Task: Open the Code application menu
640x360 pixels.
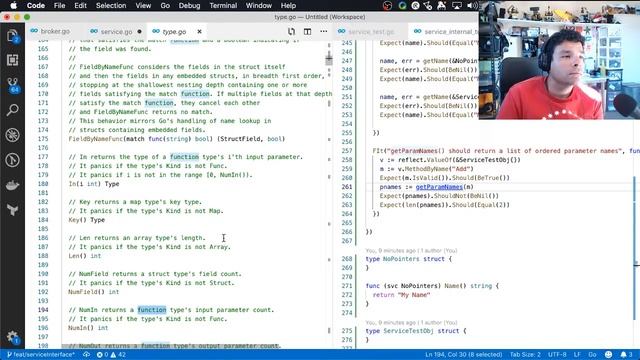Action: tap(36, 5)
